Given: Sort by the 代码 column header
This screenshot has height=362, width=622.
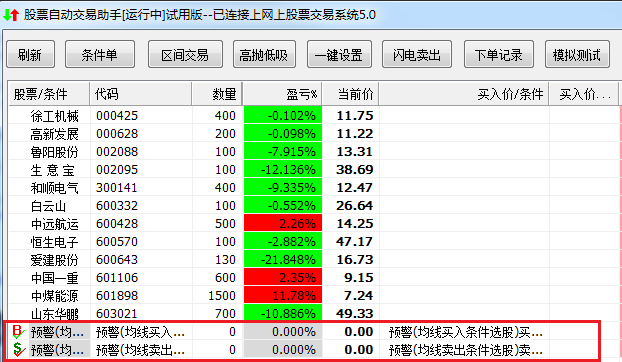Looking at the screenshot, I should tap(141, 94).
